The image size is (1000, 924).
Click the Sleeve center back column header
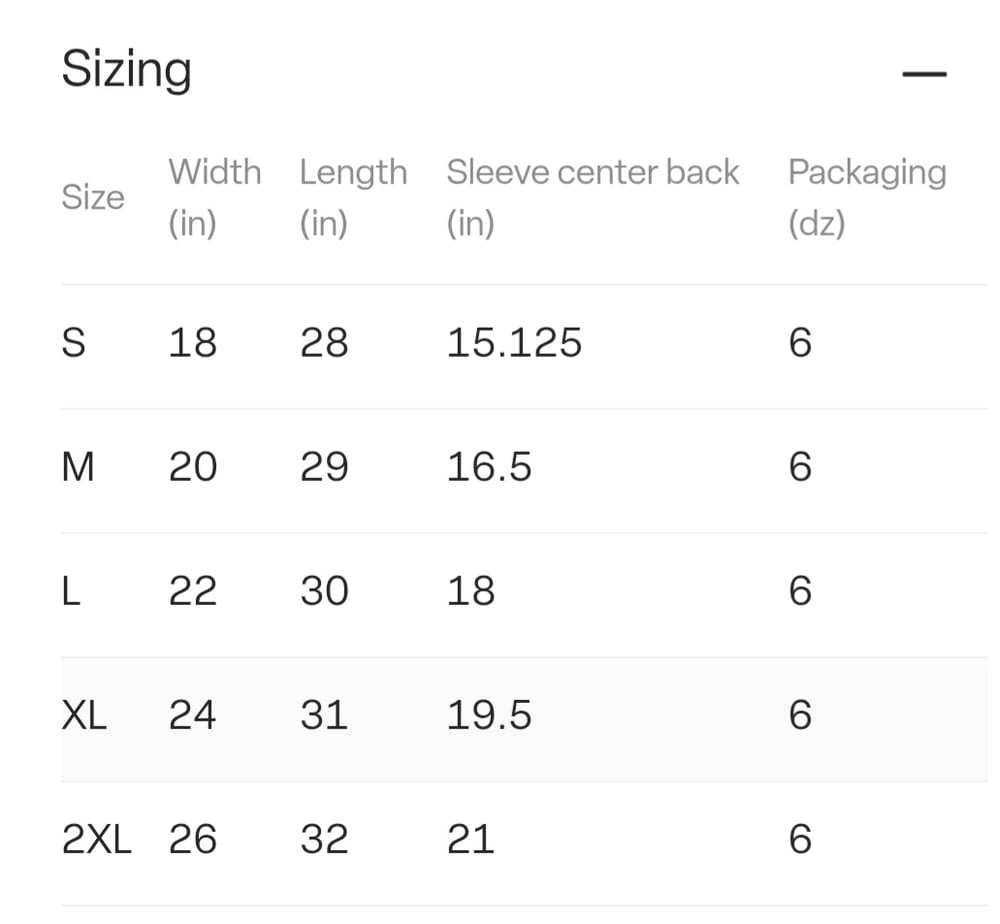pos(592,197)
